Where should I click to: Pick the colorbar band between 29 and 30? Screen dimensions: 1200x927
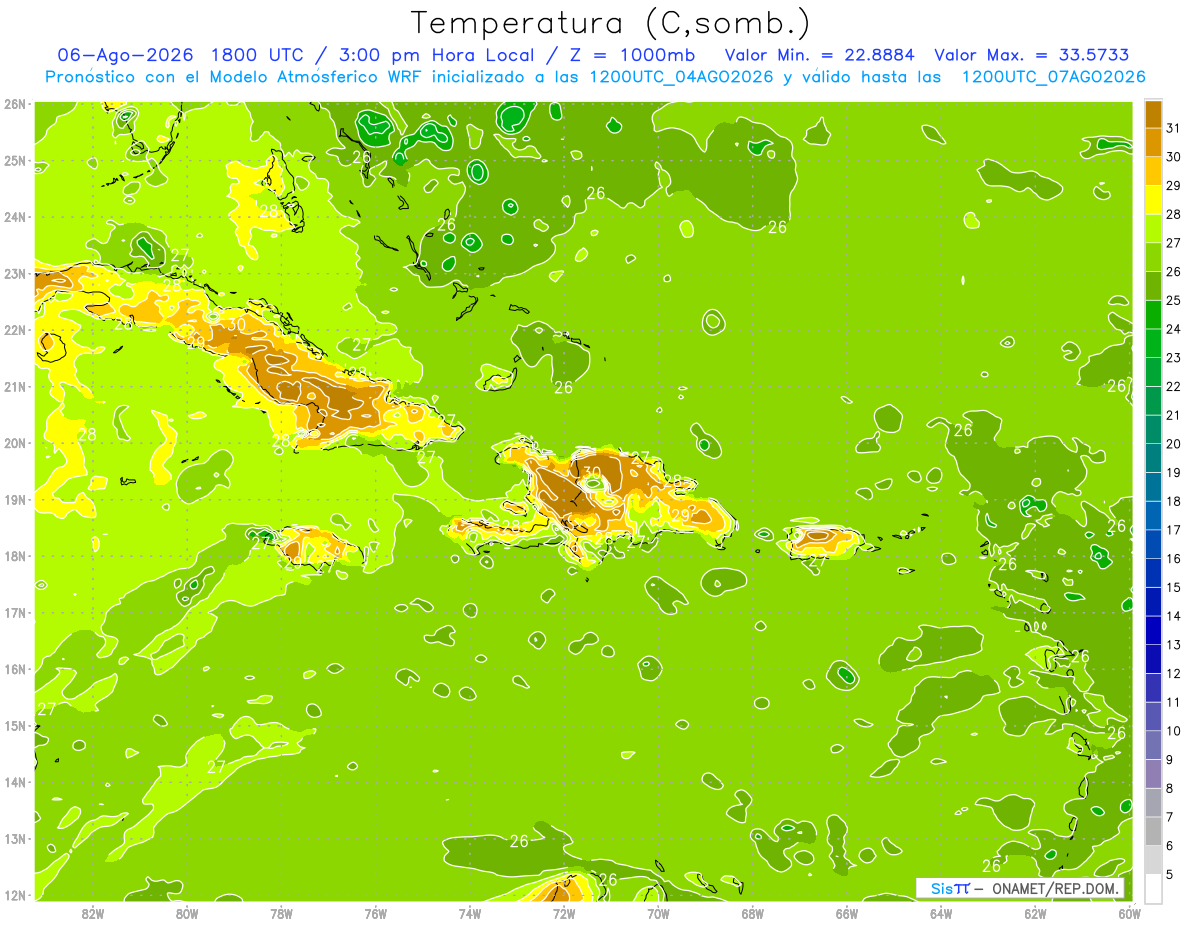click(1153, 171)
